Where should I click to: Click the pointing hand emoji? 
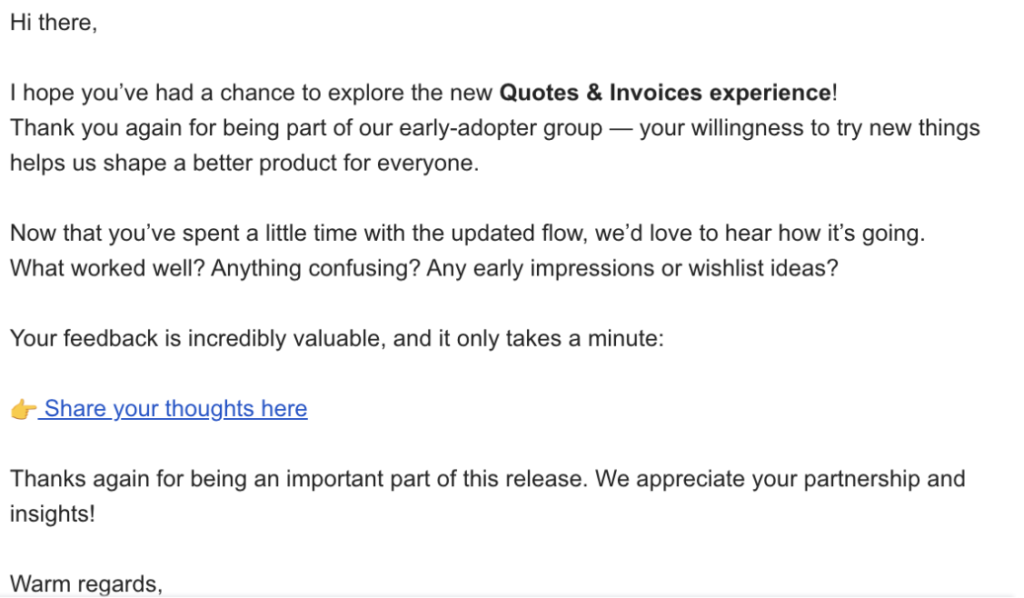(x=23, y=410)
